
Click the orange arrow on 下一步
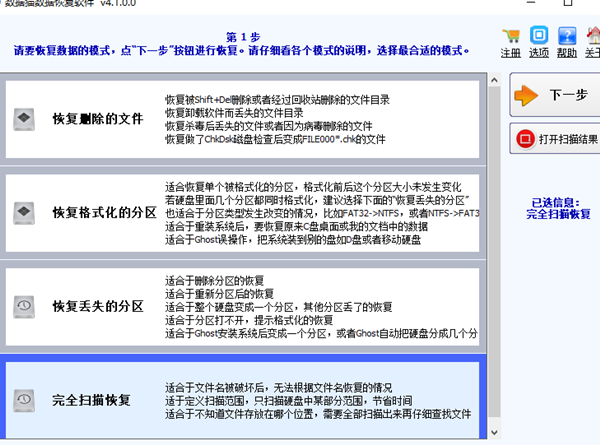(x=526, y=95)
